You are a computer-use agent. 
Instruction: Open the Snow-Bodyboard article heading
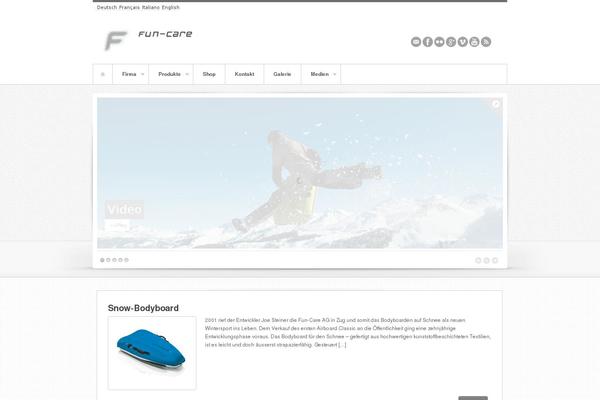pos(143,308)
